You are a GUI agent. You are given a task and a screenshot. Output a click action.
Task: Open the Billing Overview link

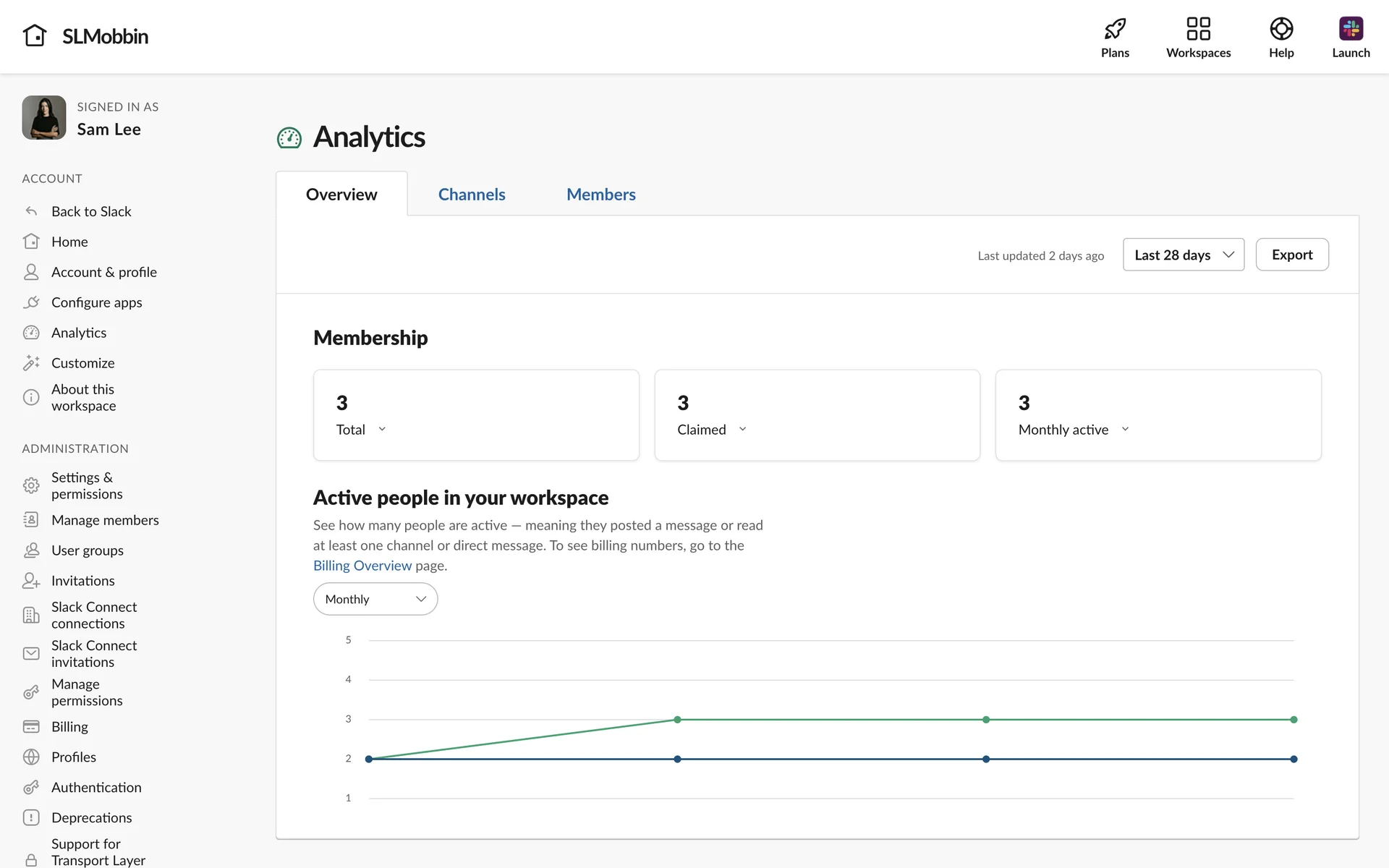[362, 566]
